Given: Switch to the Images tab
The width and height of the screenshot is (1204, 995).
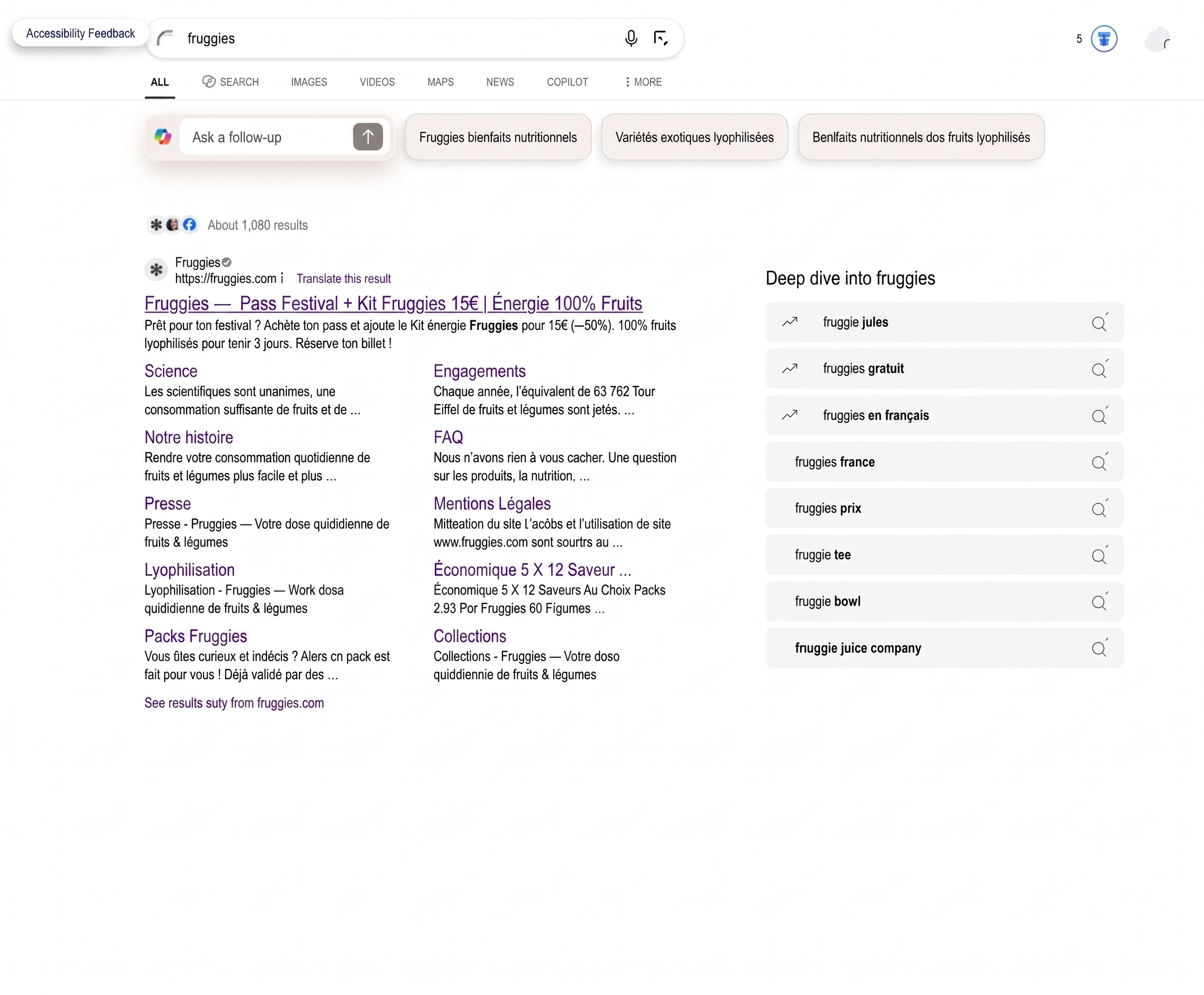Looking at the screenshot, I should [309, 82].
